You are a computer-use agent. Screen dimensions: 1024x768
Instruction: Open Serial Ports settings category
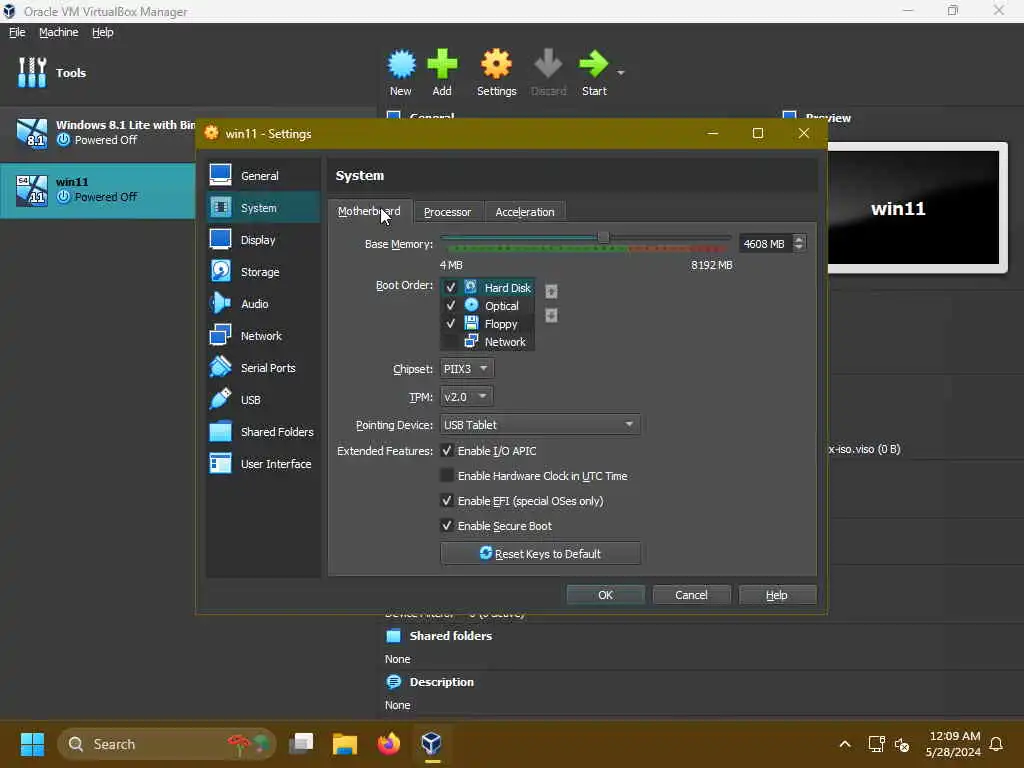(x=263, y=368)
